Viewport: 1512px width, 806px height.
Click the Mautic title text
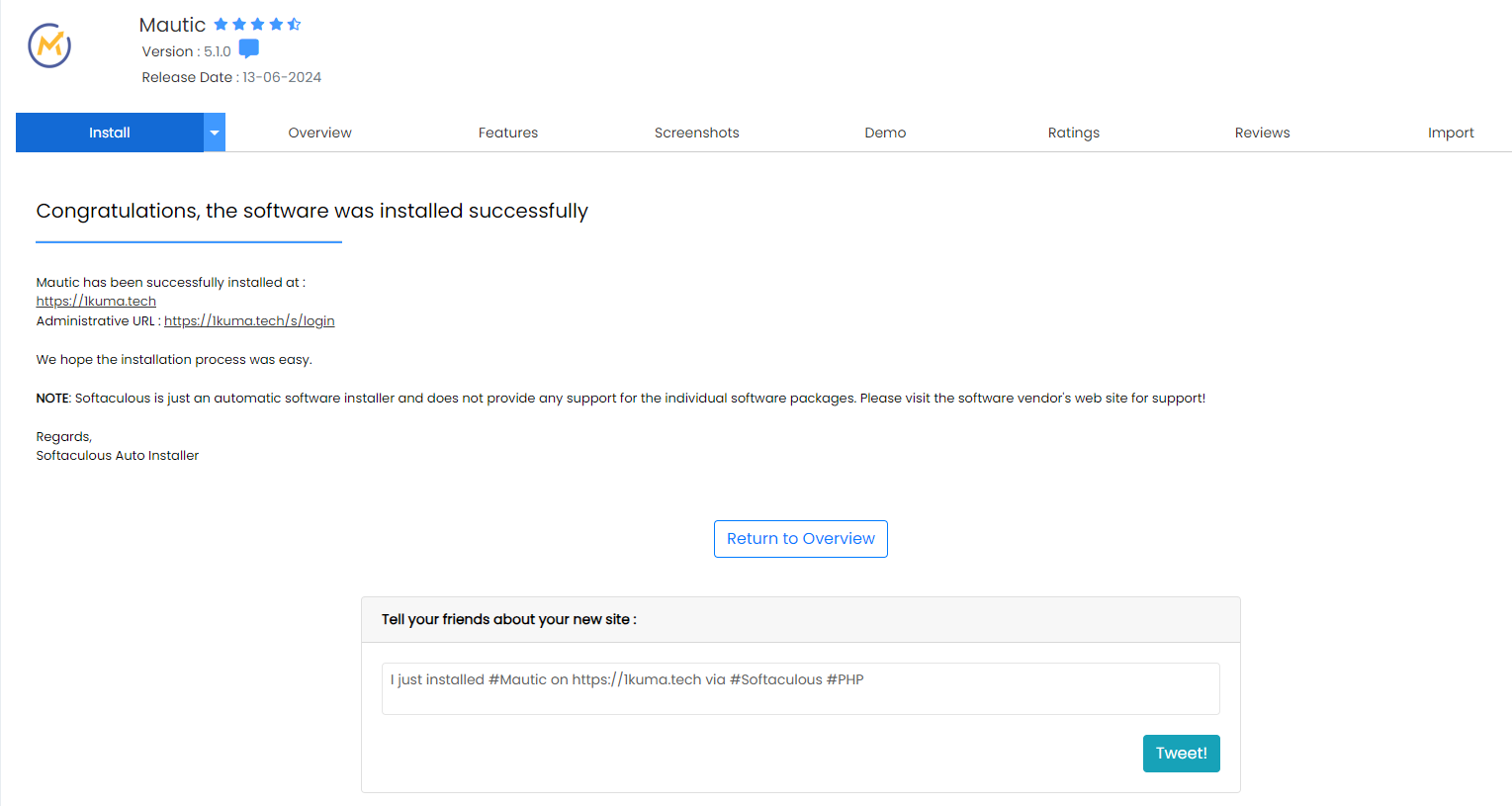(x=172, y=25)
